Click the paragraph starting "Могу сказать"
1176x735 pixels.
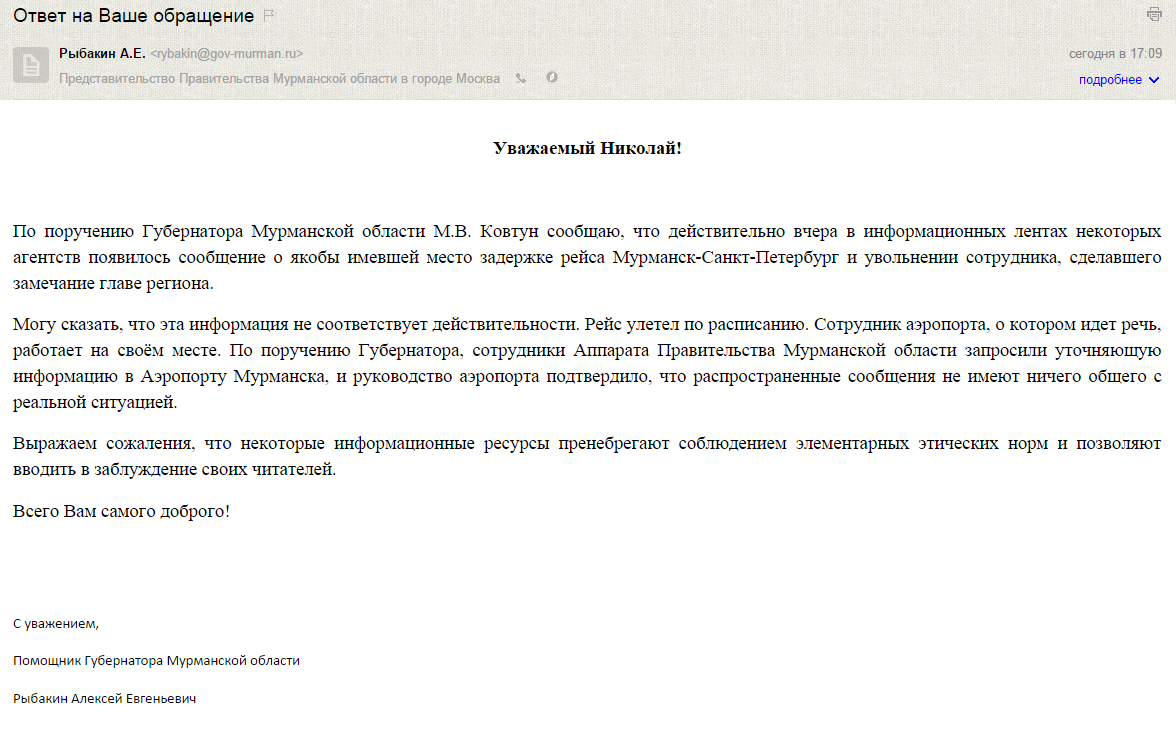tap(587, 364)
